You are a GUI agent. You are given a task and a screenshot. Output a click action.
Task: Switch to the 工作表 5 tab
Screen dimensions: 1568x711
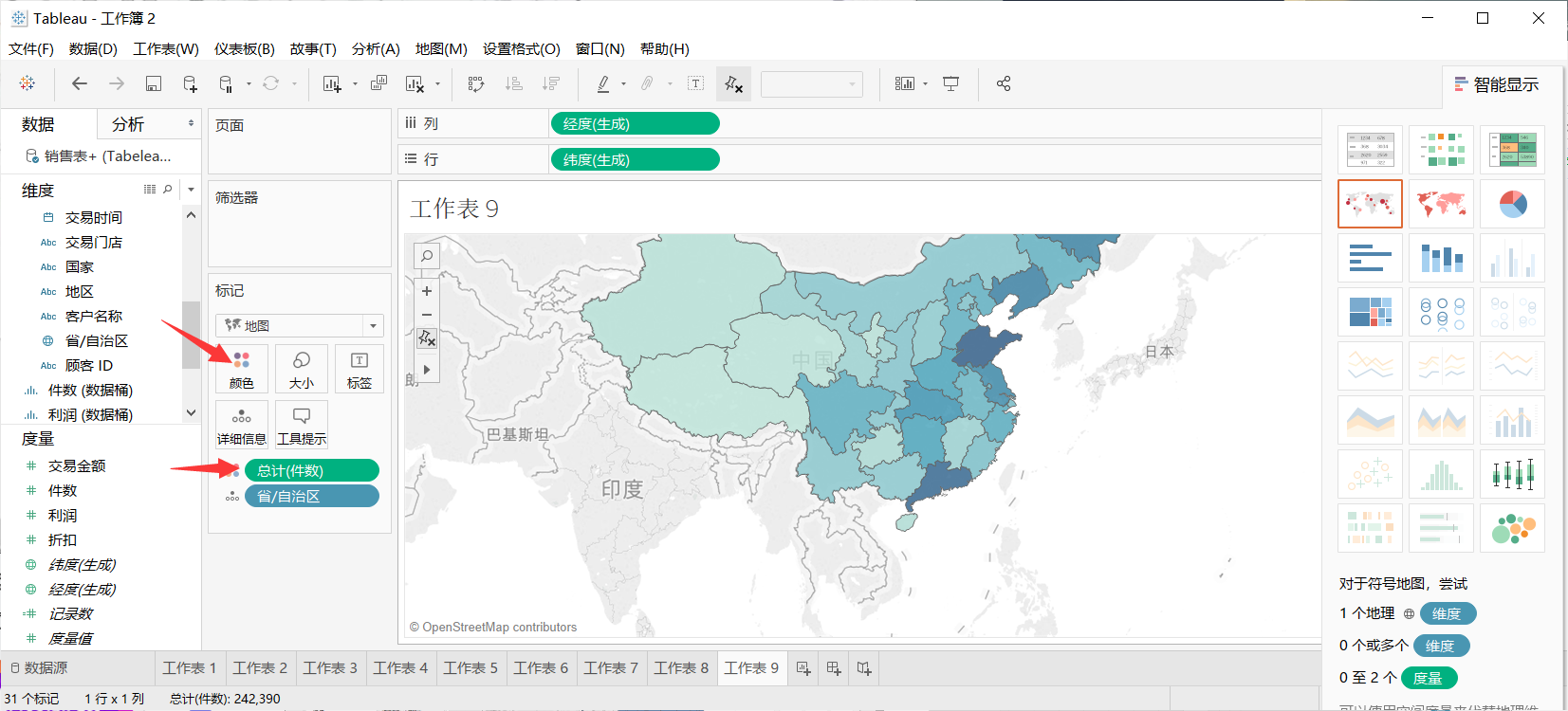click(470, 668)
